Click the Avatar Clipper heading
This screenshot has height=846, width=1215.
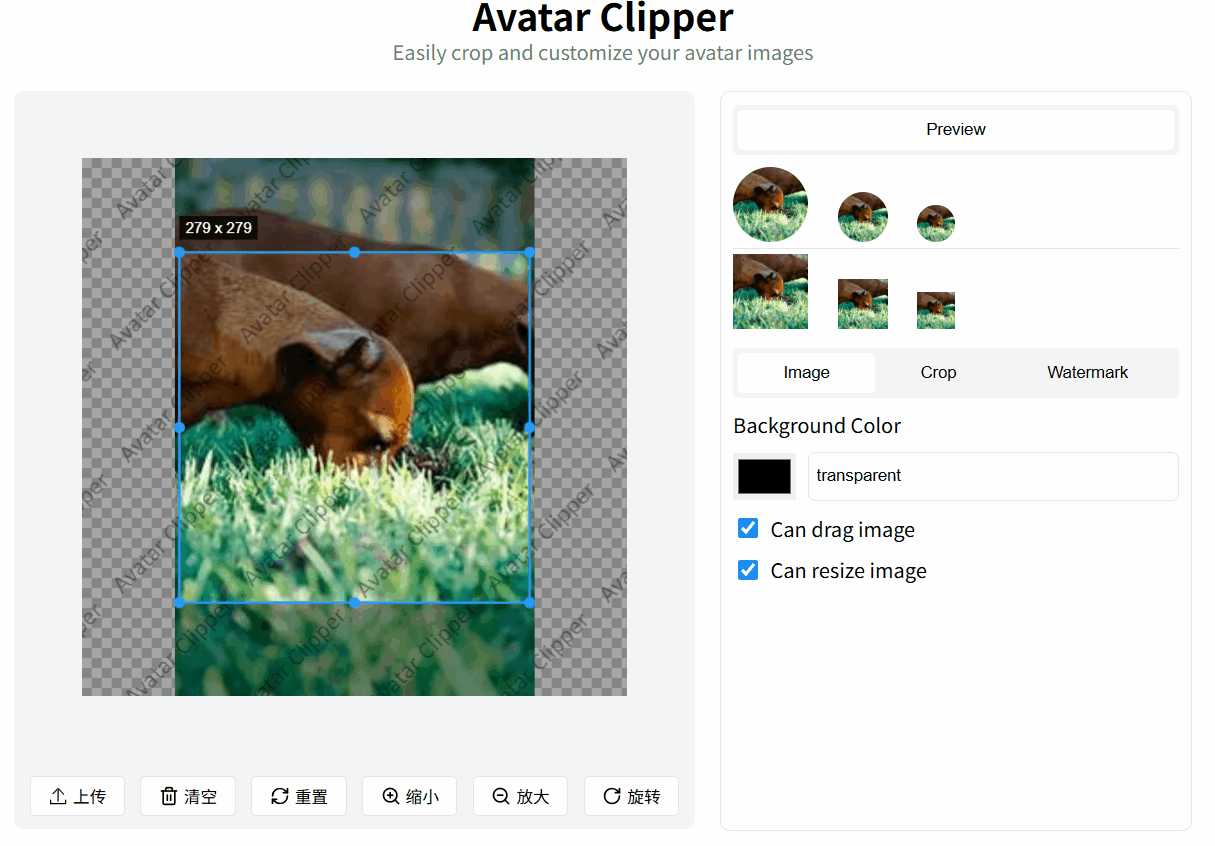coord(603,17)
